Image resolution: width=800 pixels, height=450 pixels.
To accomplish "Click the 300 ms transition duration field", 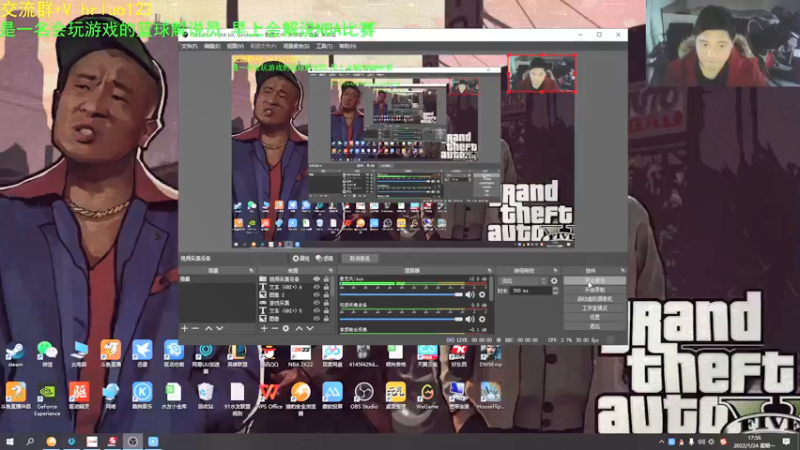I will [x=531, y=290].
